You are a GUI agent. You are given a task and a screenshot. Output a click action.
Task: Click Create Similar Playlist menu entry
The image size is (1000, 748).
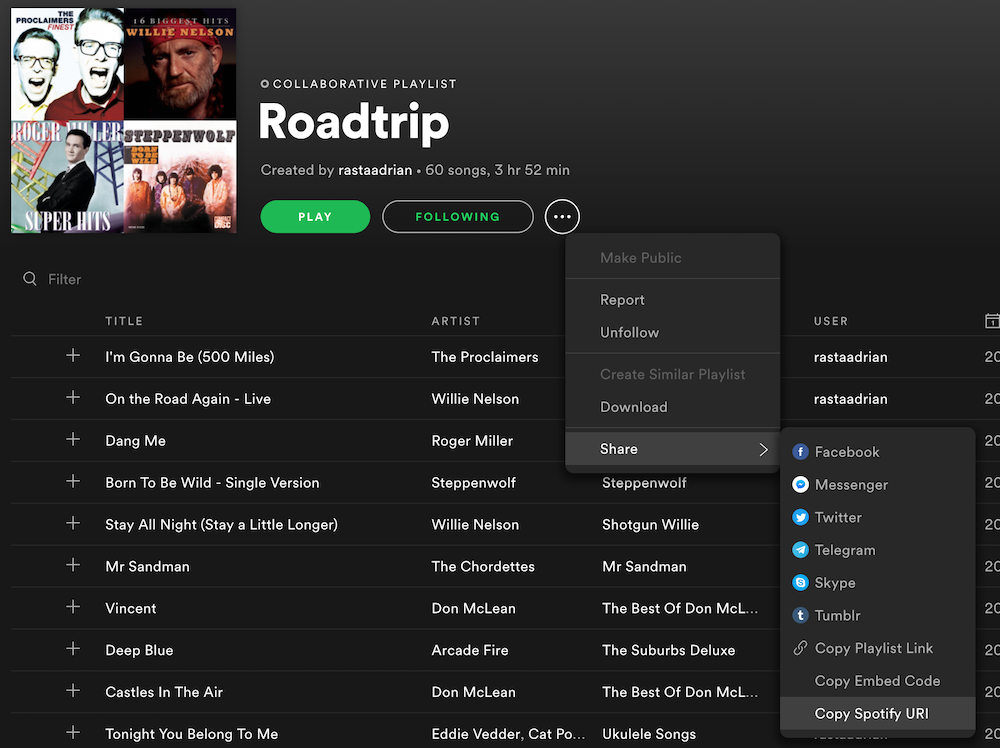673,374
